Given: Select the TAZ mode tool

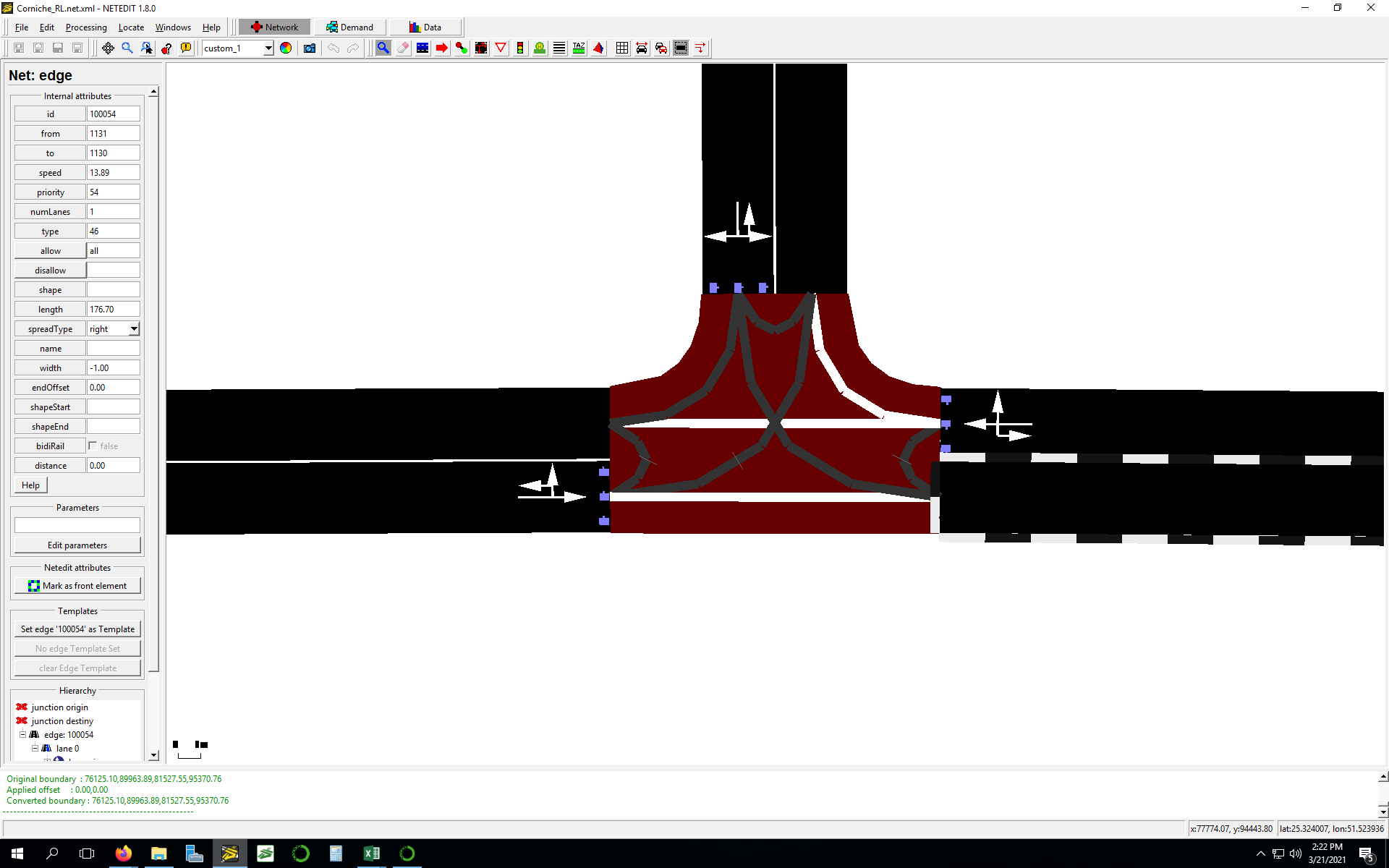Looking at the screenshot, I should pyautogui.click(x=579, y=48).
